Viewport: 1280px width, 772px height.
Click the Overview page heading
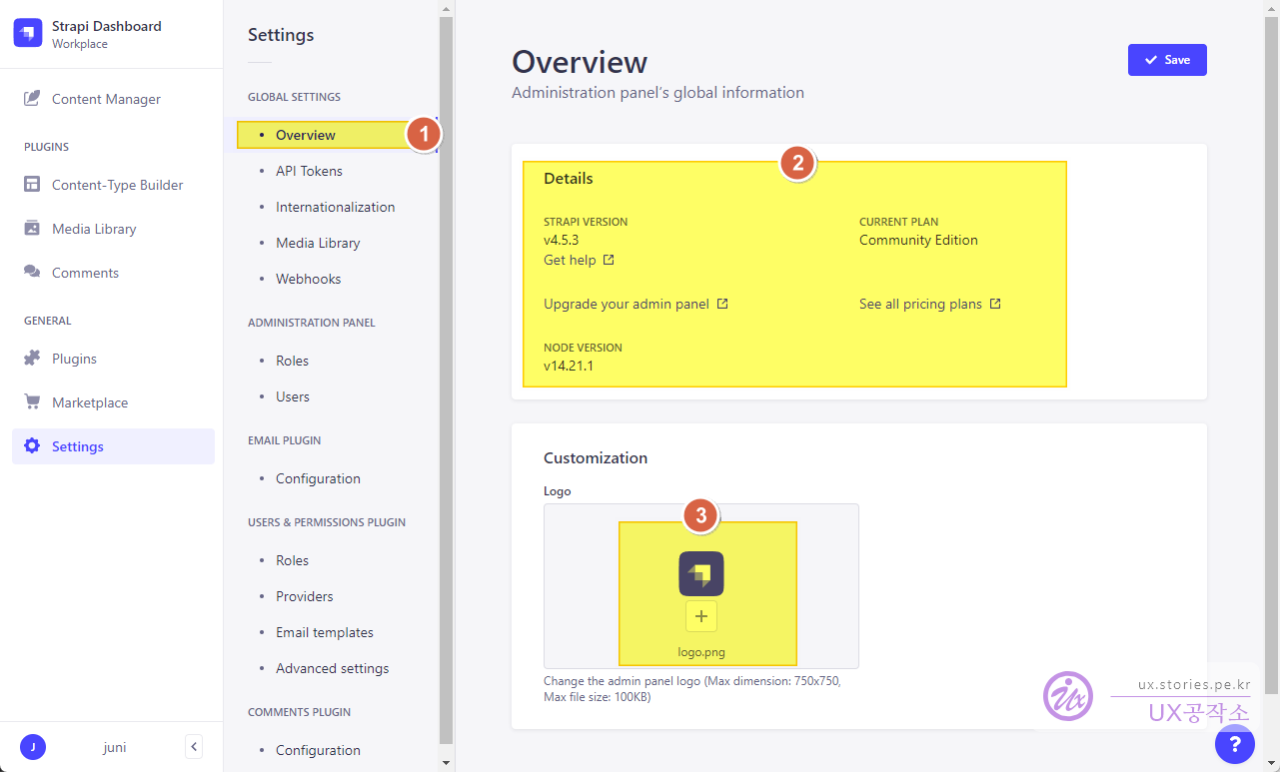[x=580, y=62]
